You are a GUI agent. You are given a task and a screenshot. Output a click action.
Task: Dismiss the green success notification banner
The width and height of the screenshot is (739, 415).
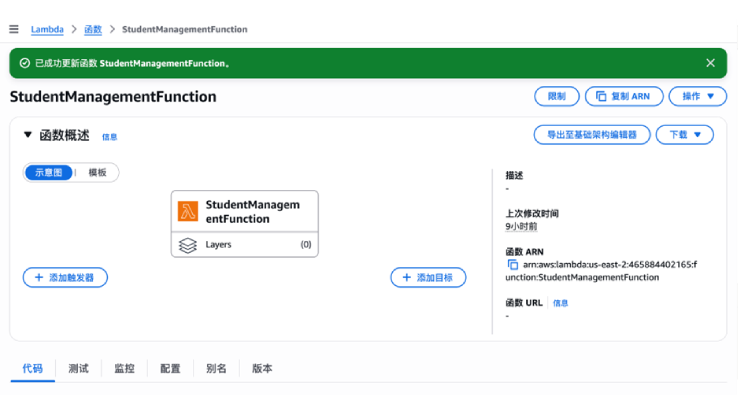tap(710, 63)
